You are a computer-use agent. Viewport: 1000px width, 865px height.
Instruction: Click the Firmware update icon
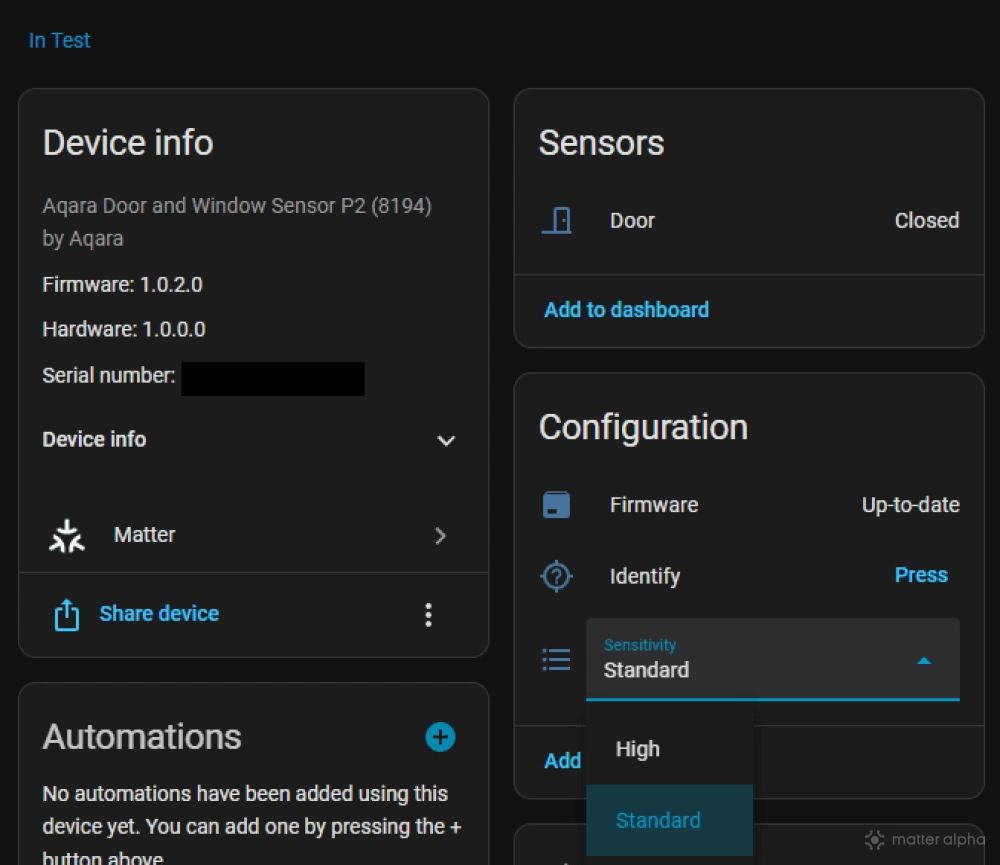pyautogui.click(x=556, y=505)
